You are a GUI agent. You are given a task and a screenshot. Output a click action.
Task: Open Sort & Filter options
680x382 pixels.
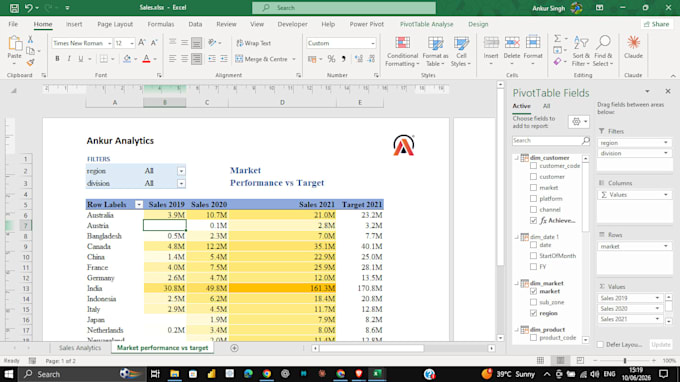[581, 51]
